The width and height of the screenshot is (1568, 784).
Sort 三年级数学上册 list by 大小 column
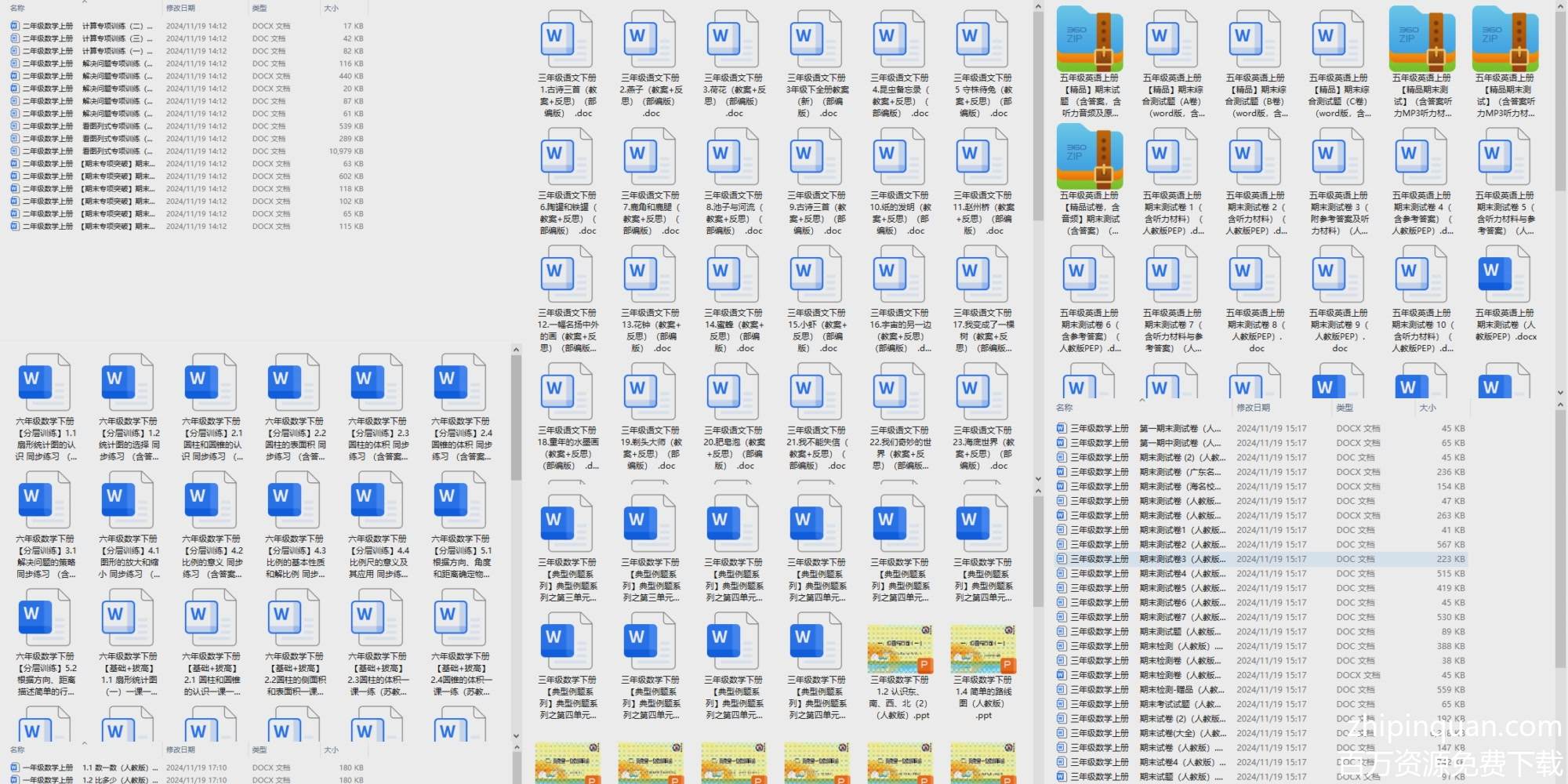pyautogui.click(x=1427, y=408)
